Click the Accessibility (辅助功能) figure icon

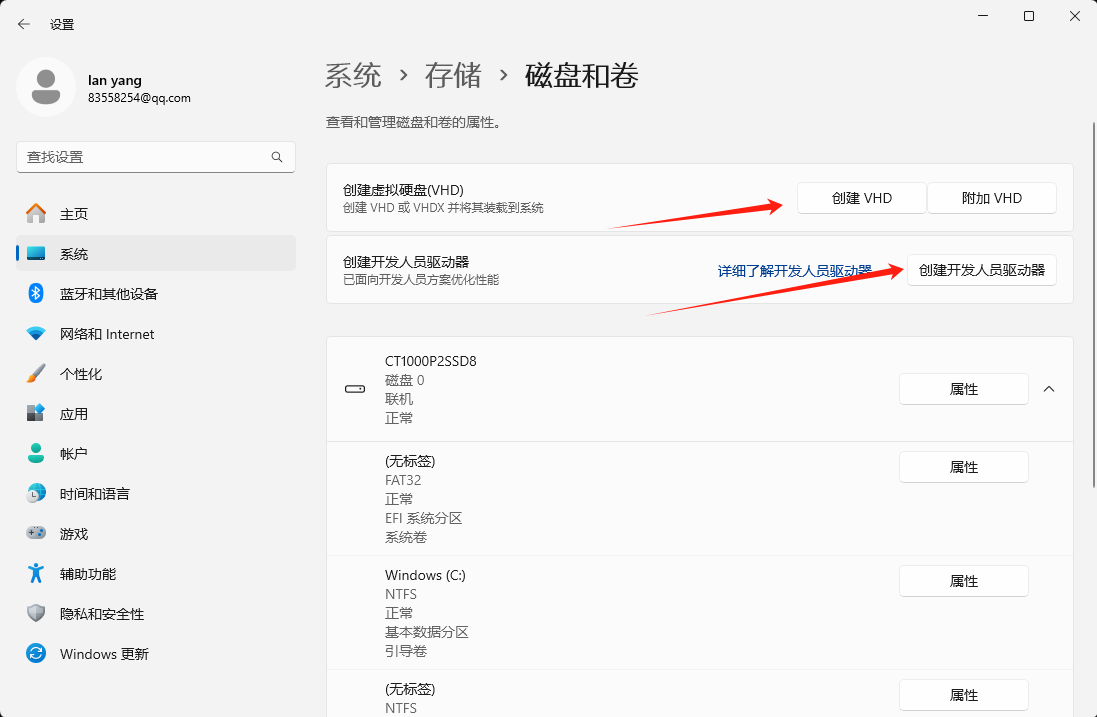tap(36, 574)
